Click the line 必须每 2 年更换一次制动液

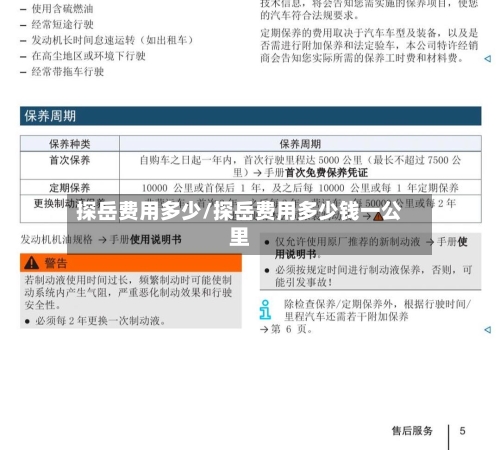click(x=100, y=321)
